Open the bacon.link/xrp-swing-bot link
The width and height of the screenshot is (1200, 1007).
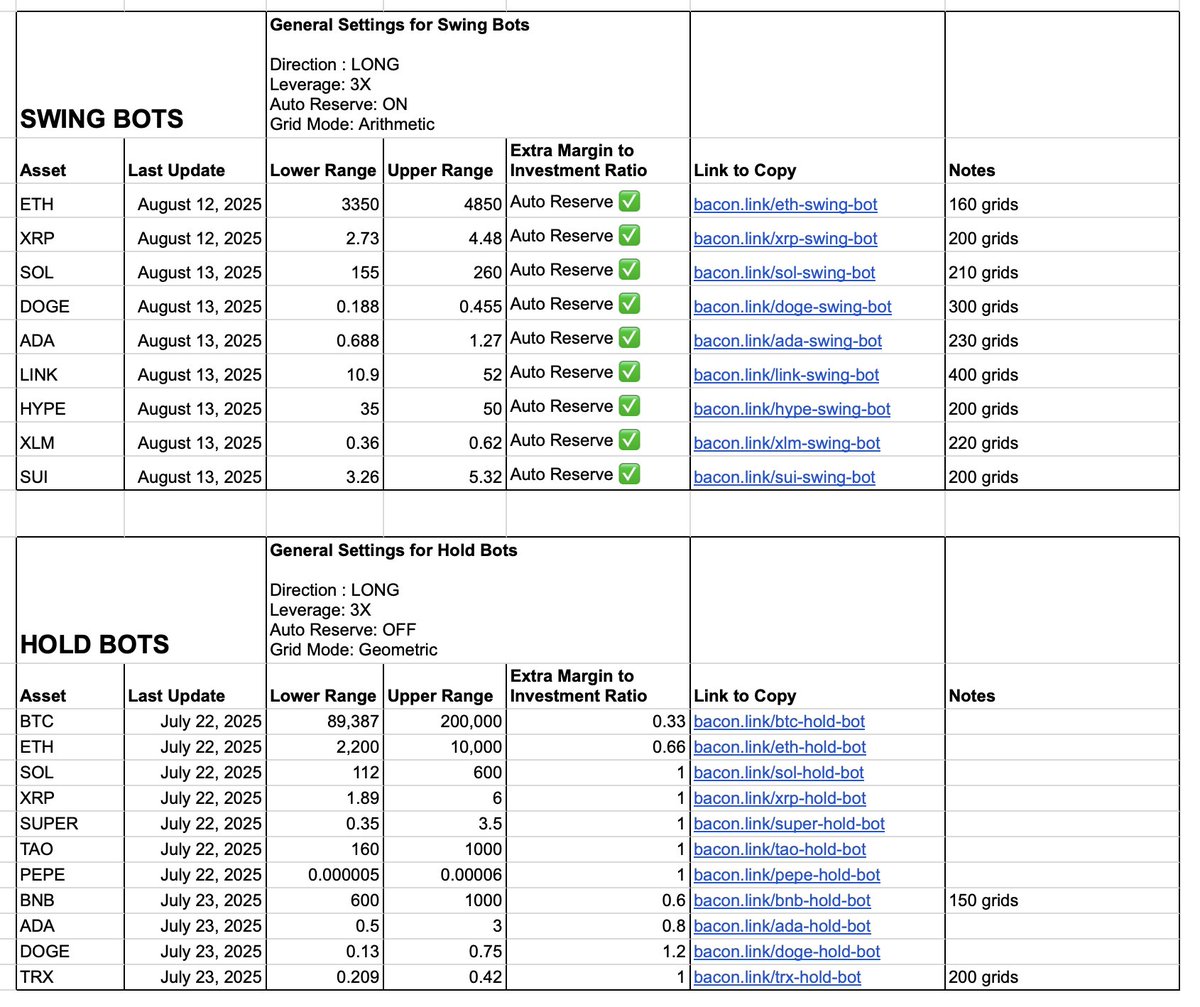point(785,239)
